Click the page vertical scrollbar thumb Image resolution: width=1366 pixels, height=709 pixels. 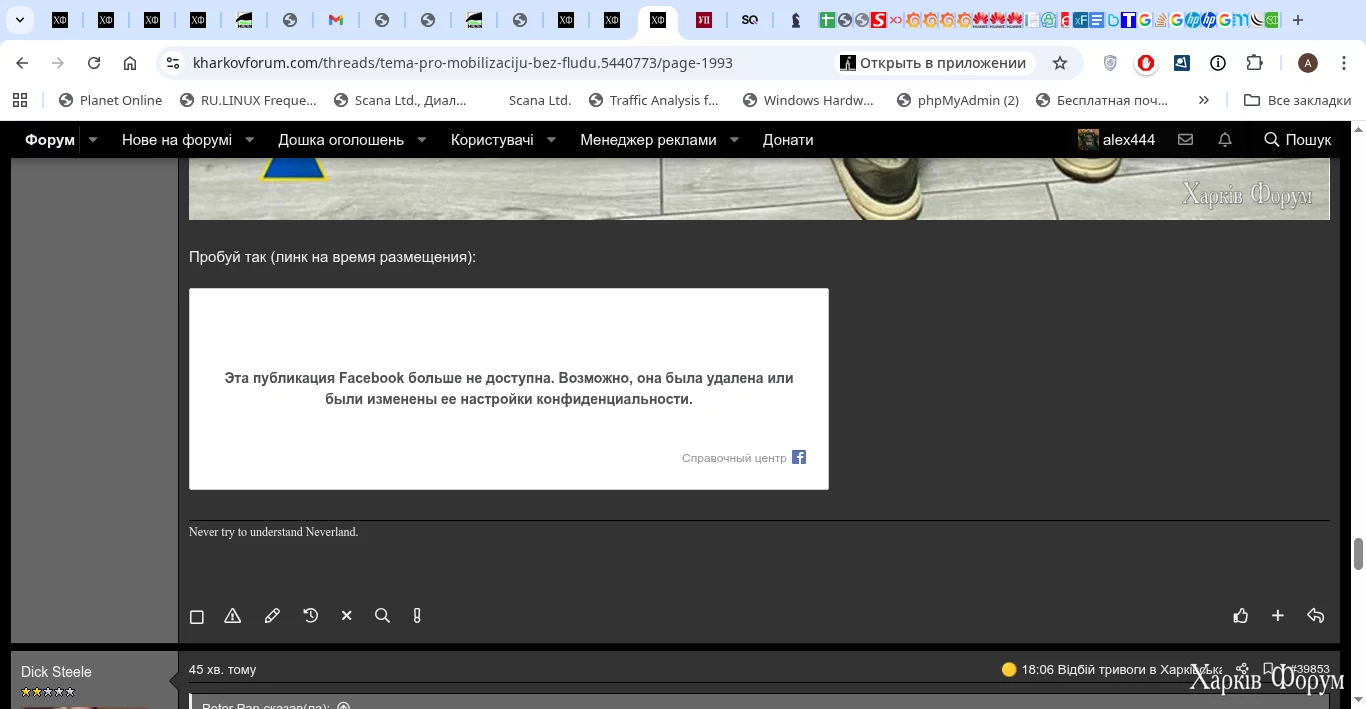click(x=1358, y=553)
